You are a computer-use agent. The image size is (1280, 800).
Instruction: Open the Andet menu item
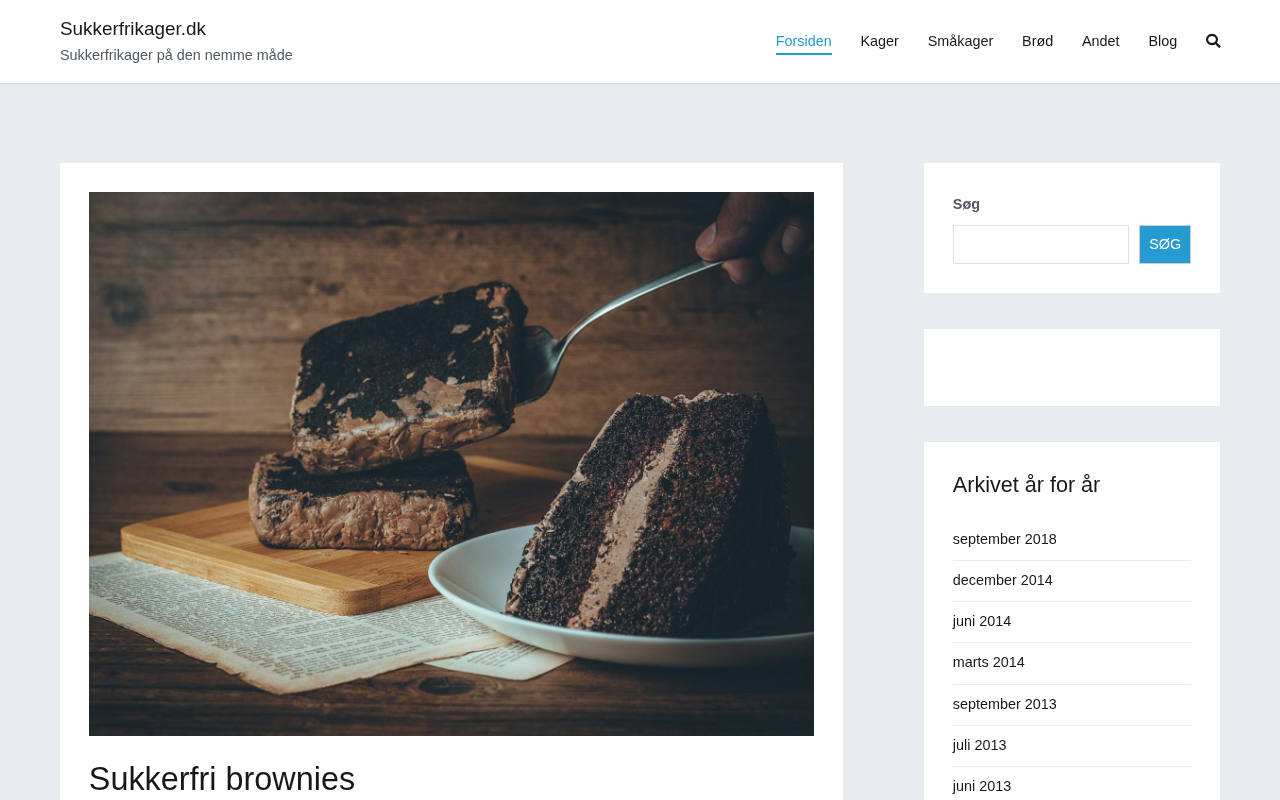(x=1100, y=41)
